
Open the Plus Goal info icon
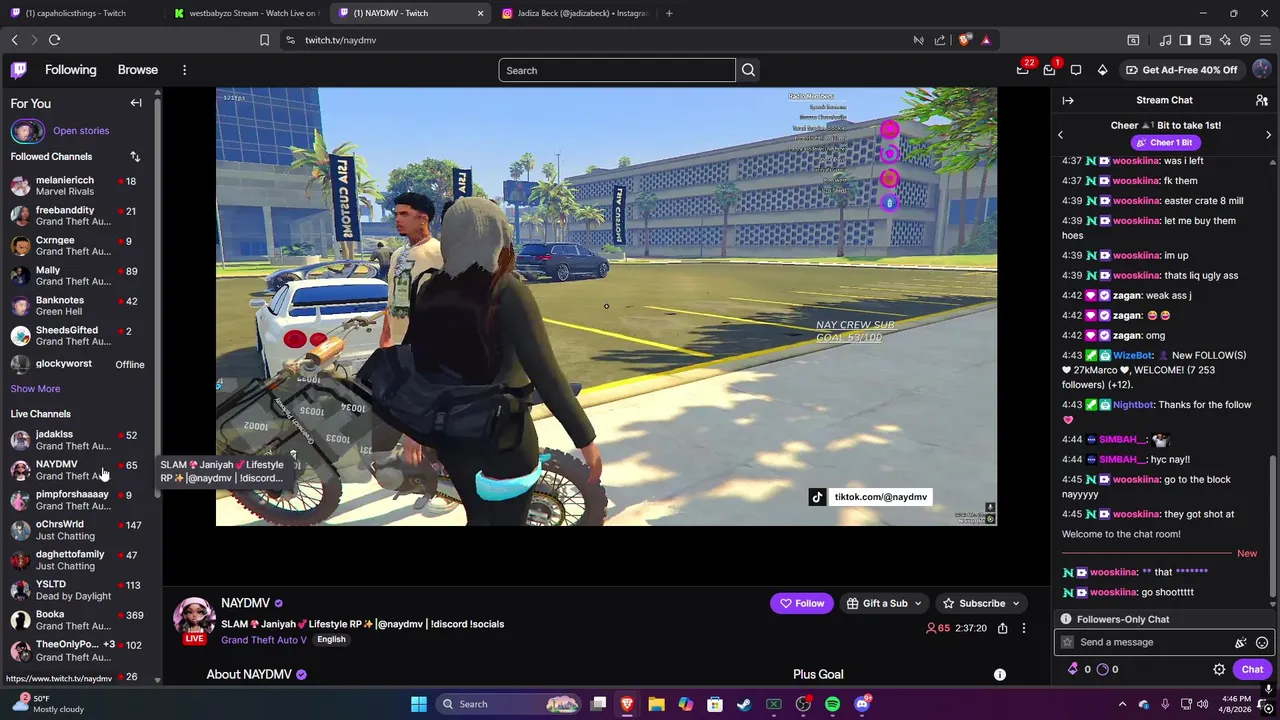pyautogui.click(x=999, y=675)
